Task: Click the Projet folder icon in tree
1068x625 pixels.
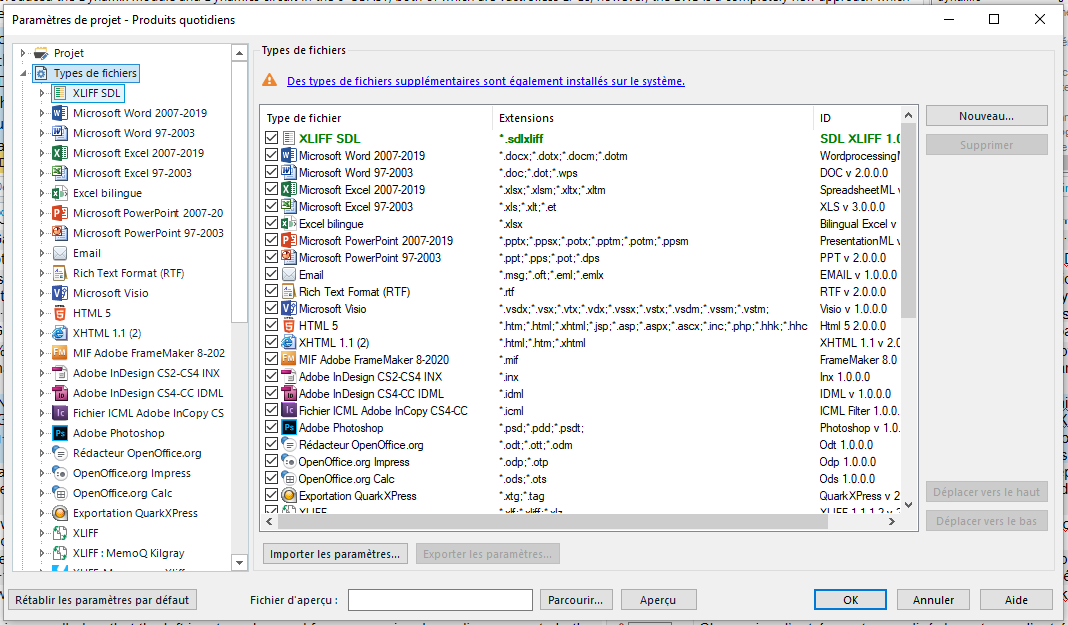Action: (x=41, y=53)
